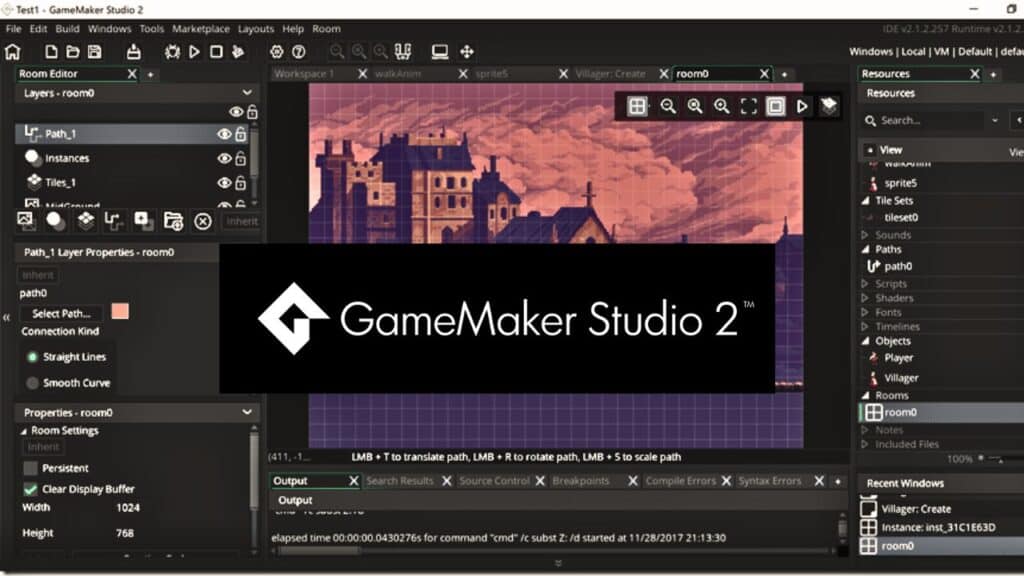Collapse the Properties - room0 panel chevron
The height and width of the screenshot is (576, 1024).
tap(247, 412)
